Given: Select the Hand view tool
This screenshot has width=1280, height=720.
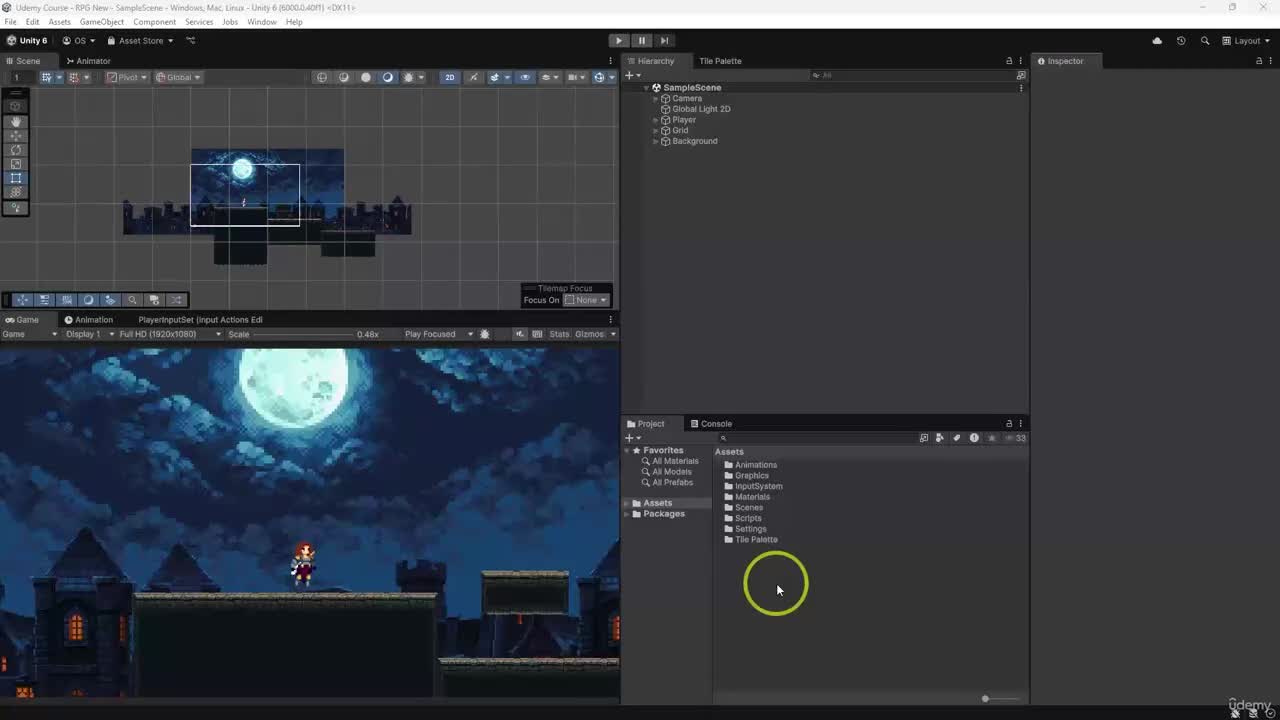Looking at the screenshot, I should (16, 121).
